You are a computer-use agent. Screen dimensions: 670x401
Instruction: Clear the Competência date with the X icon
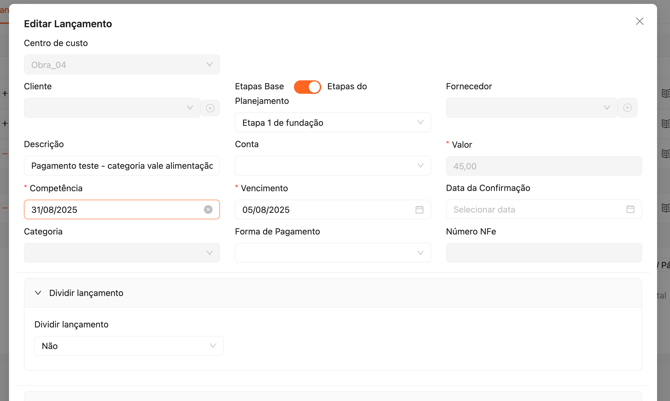coord(208,210)
